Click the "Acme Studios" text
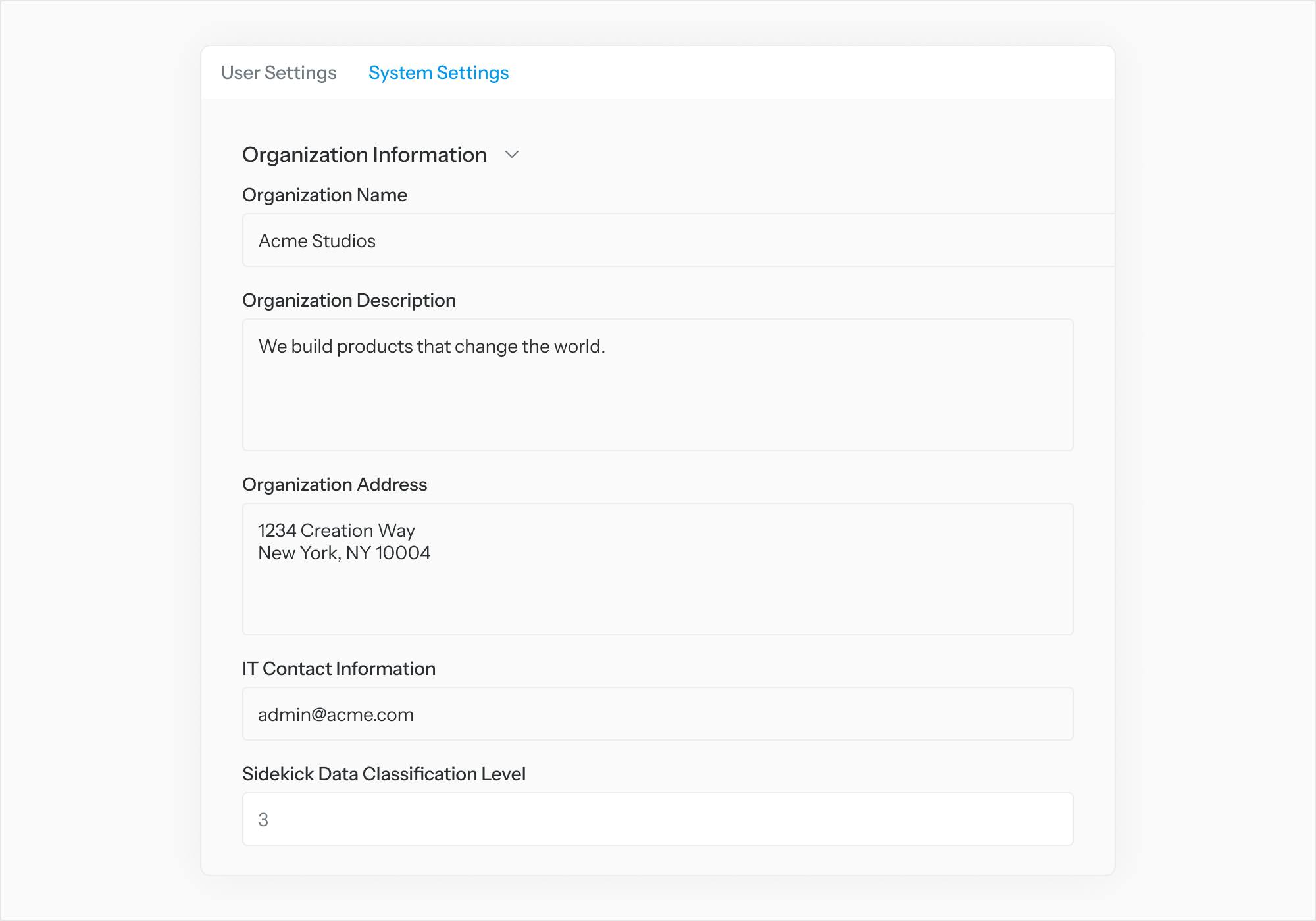The width and height of the screenshot is (1316, 921). coord(316,241)
